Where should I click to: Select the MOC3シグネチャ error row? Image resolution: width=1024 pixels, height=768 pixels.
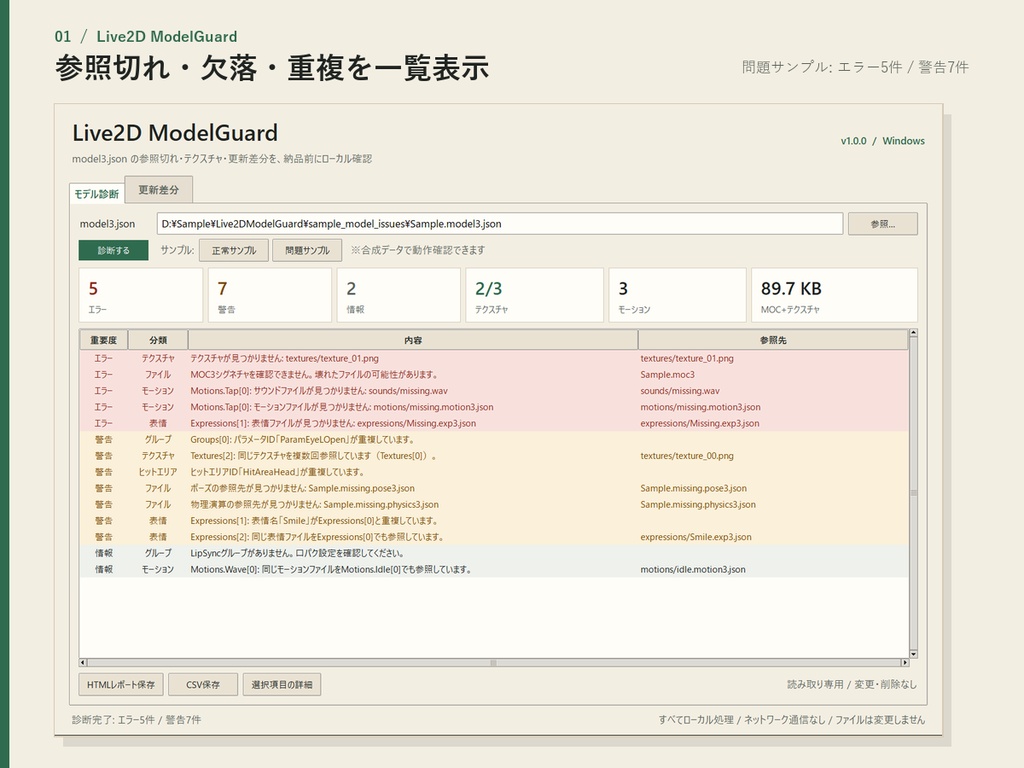pos(494,374)
